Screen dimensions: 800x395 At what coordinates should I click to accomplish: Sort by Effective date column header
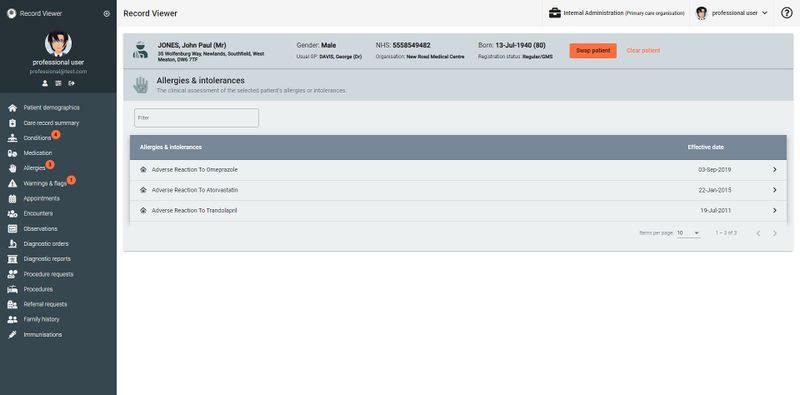[x=705, y=147]
